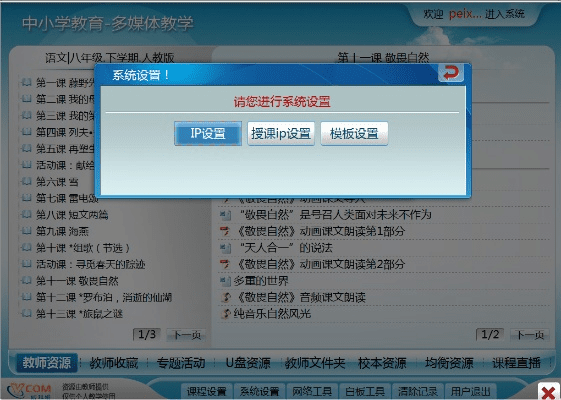Click book icon beside 第十课 *组歌
561x400 pixels.
[26, 247]
